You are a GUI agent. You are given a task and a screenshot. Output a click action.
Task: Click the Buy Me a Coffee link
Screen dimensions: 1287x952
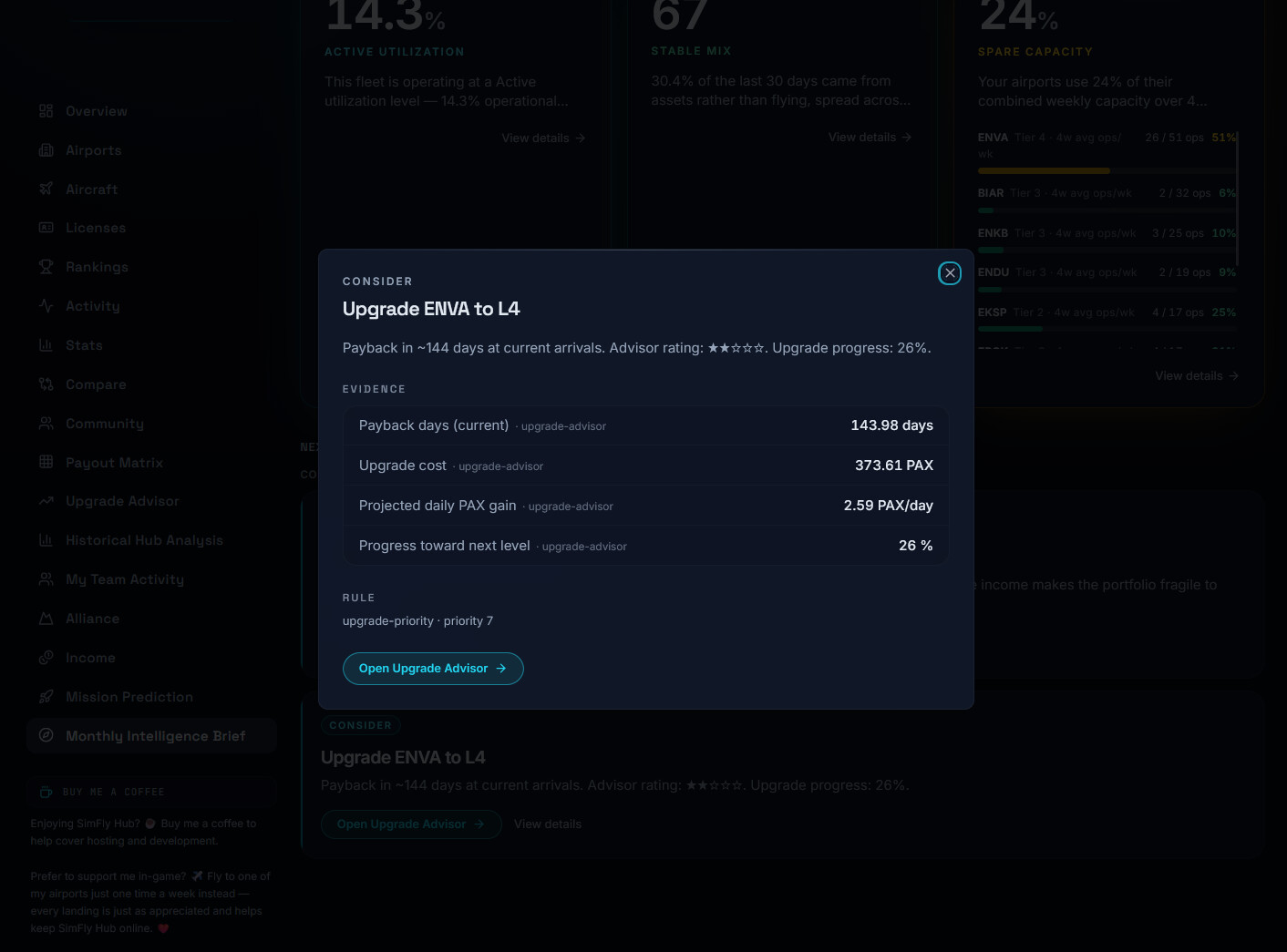click(151, 793)
